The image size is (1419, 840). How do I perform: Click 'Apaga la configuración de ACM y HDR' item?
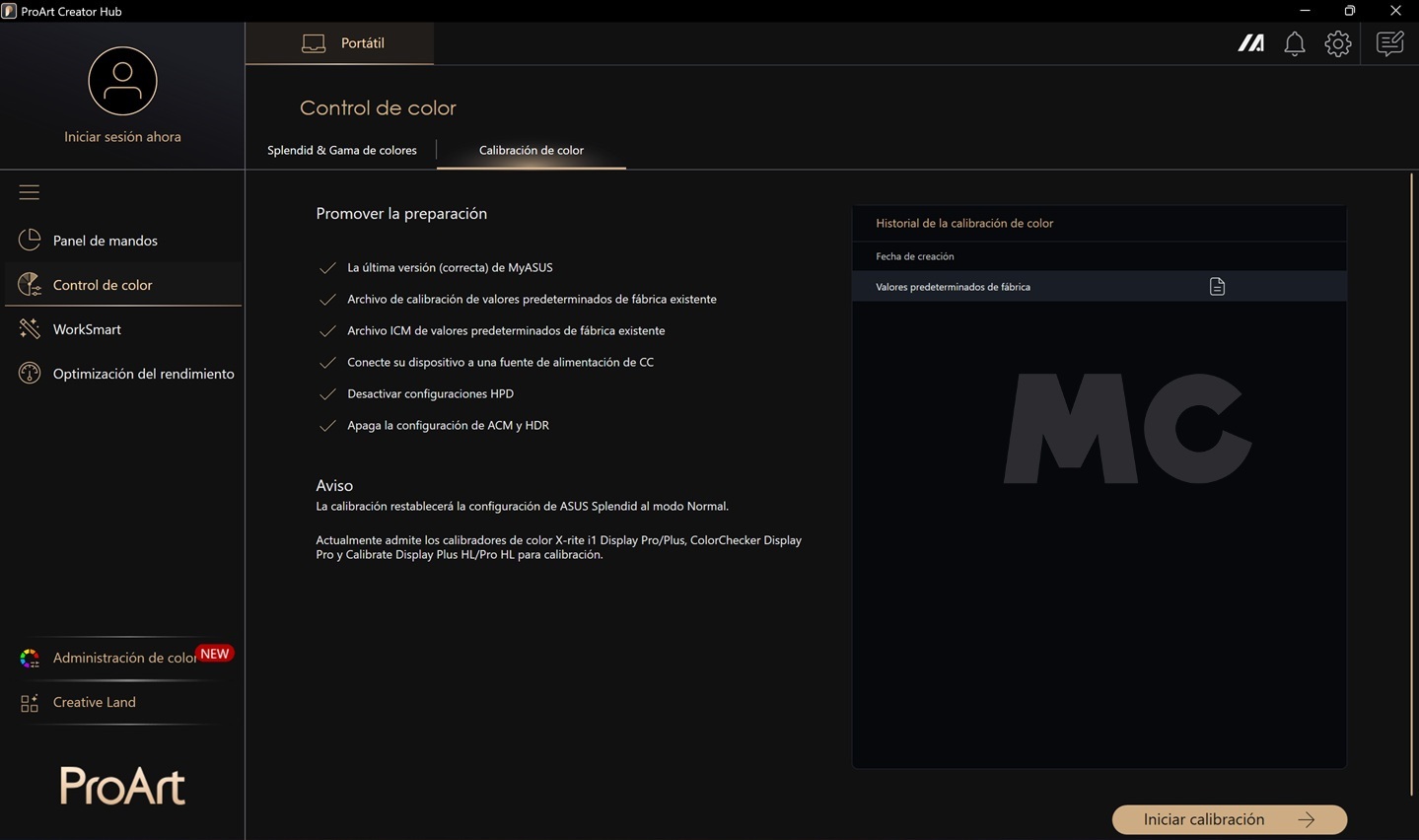448,425
